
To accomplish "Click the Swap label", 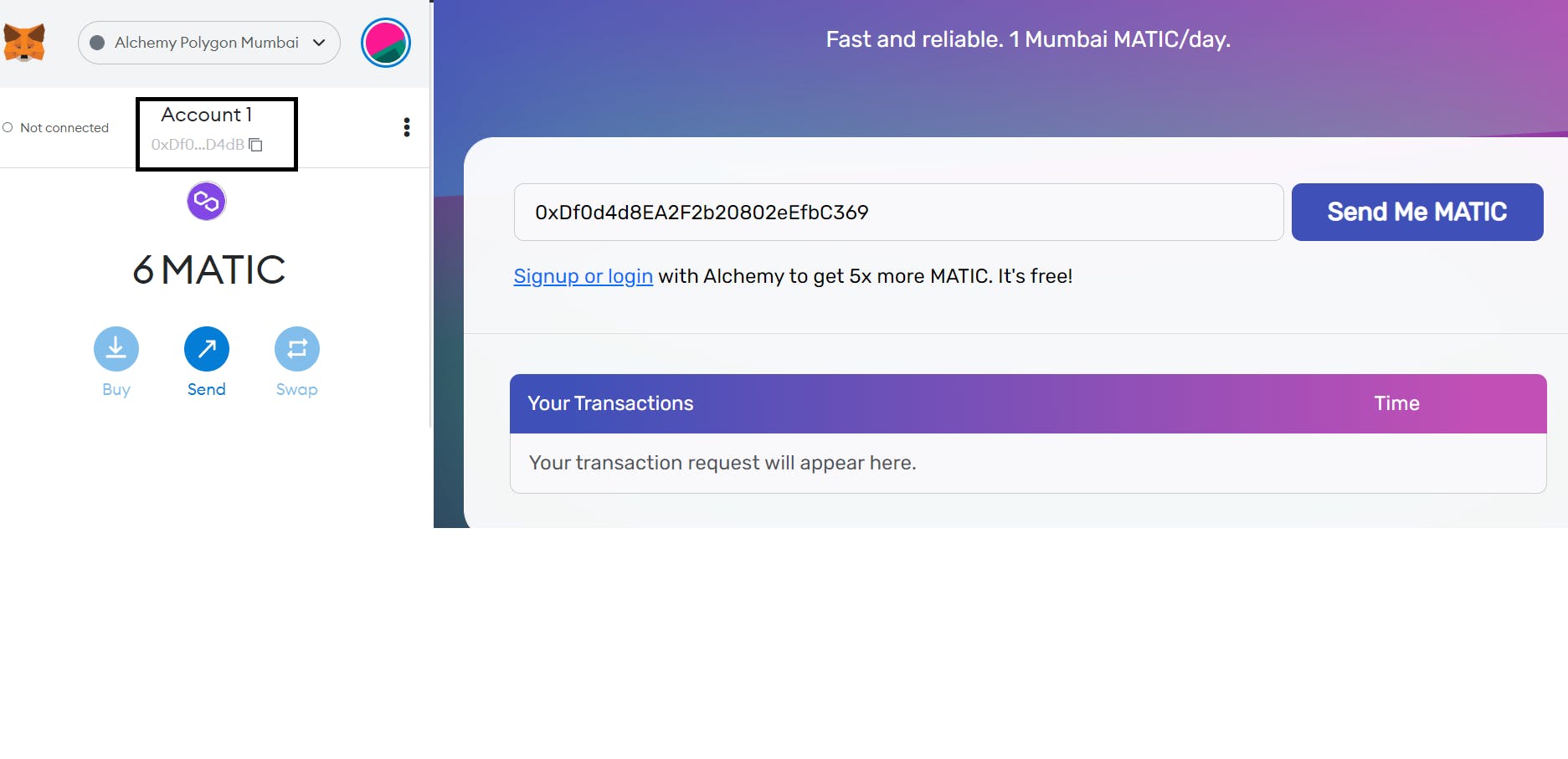I will (297, 390).
